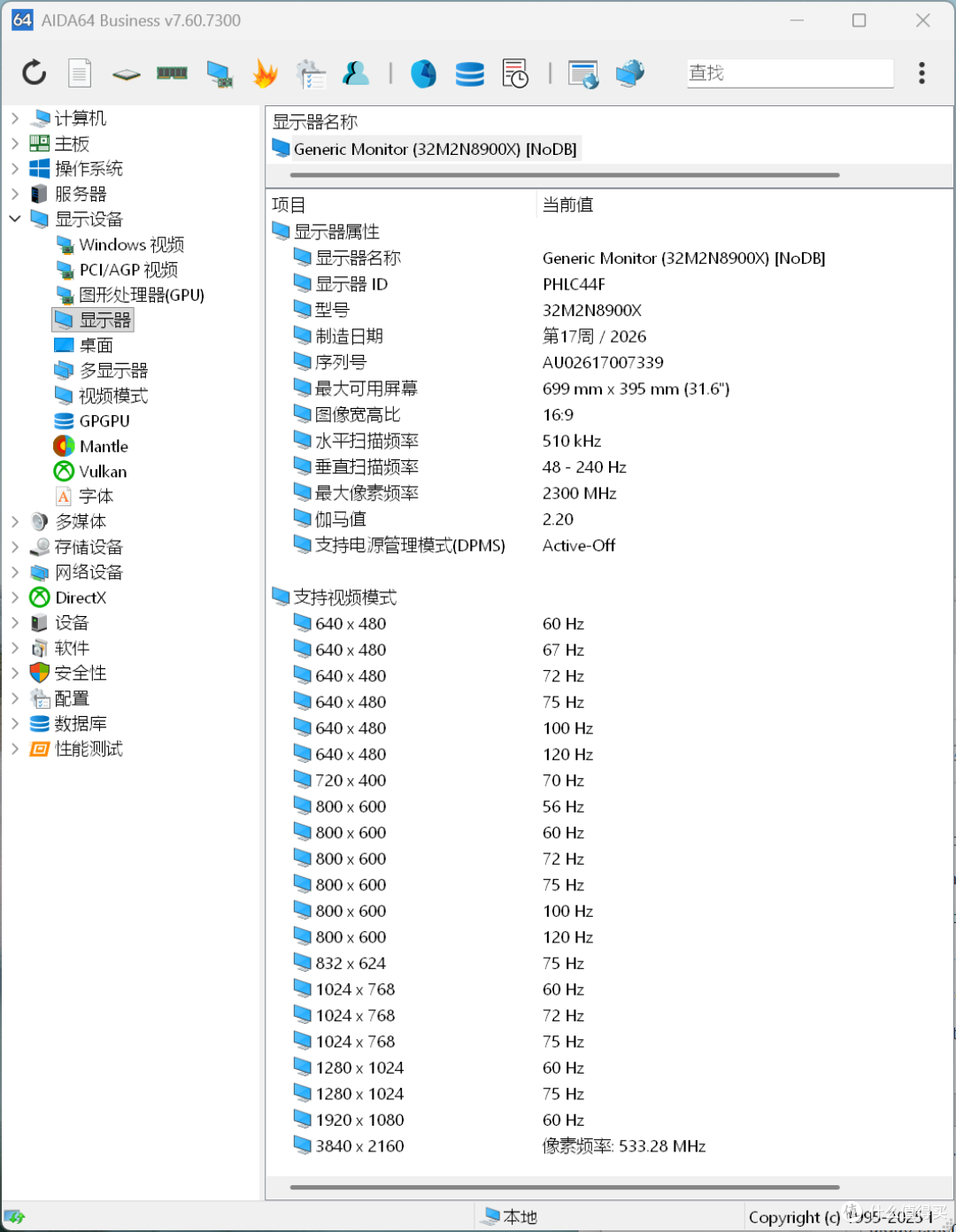Screen dimensions: 956x1232
Task: Click the 当前值 column header
Action: click(x=568, y=205)
